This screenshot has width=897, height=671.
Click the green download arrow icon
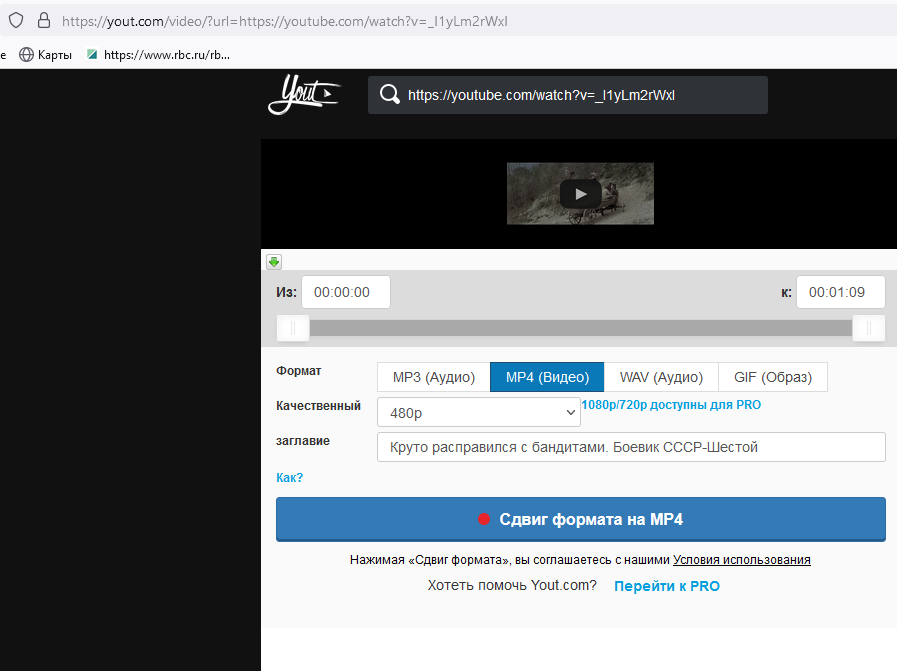pos(274,262)
